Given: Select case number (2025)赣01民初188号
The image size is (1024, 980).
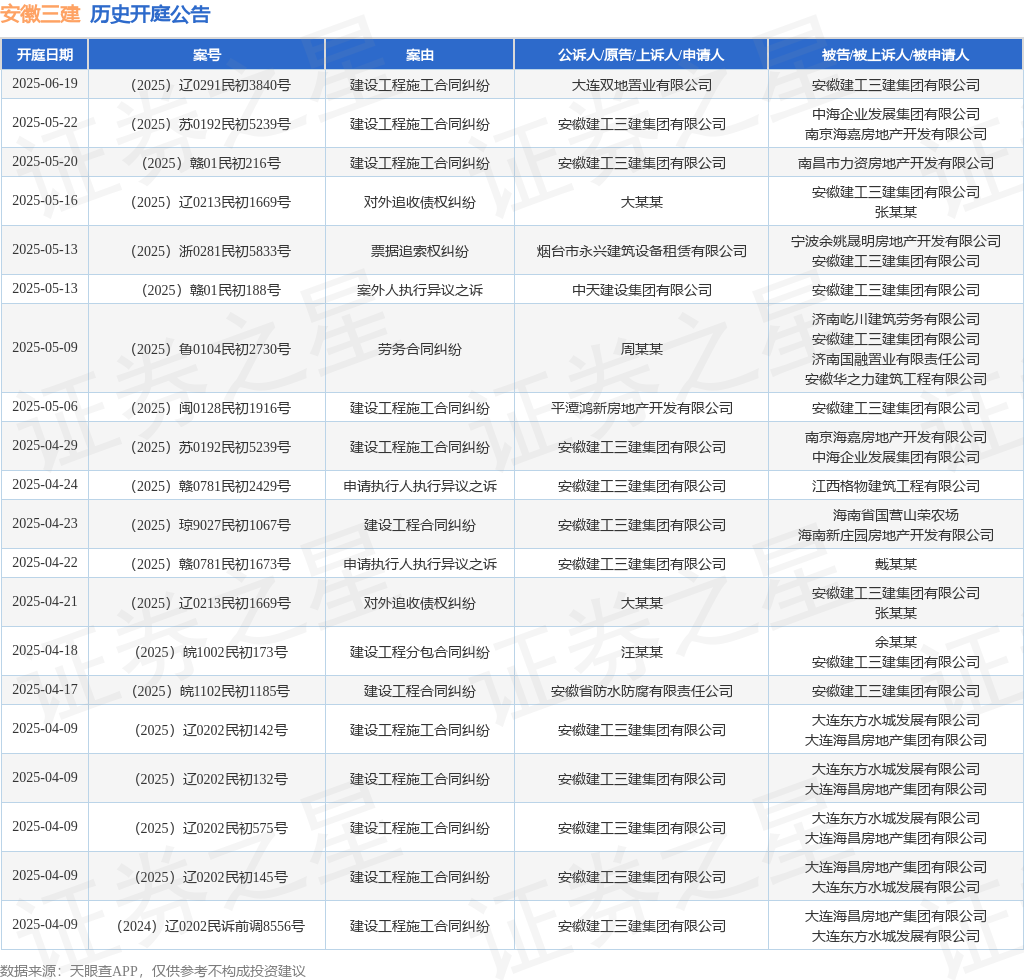Looking at the screenshot, I should coord(211,290).
